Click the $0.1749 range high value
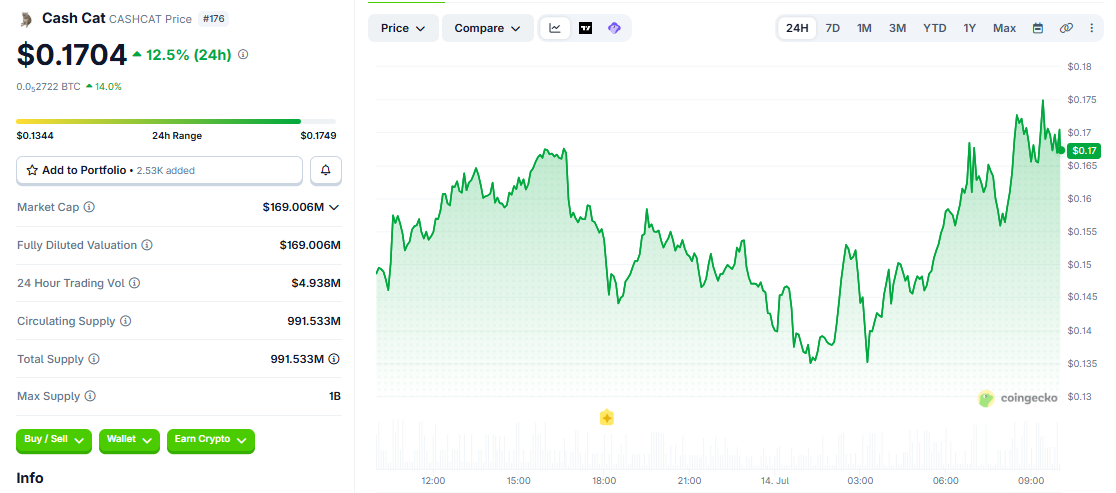This screenshot has width=1116, height=493. click(x=318, y=135)
